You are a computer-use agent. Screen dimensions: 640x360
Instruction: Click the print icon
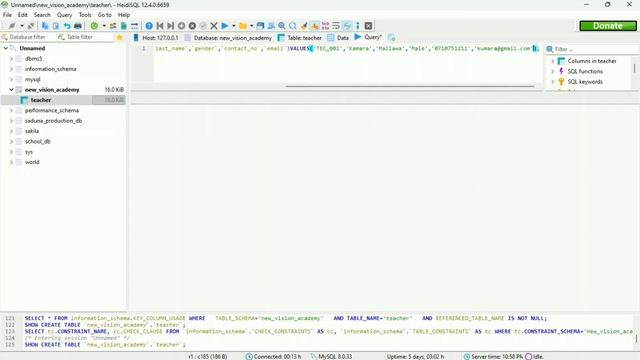point(78,26)
